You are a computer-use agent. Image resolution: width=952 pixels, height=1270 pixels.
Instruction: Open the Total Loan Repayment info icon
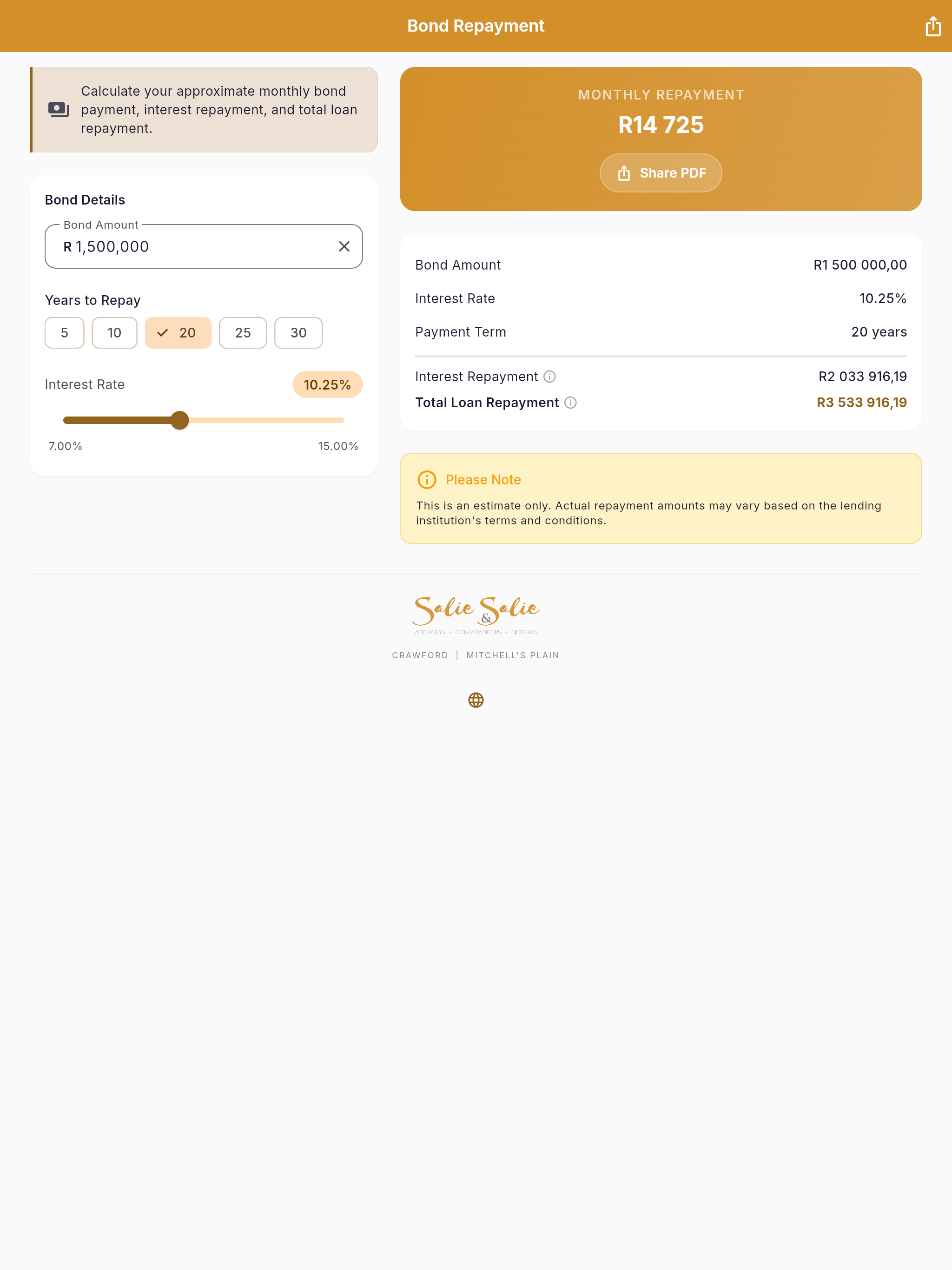570,403
